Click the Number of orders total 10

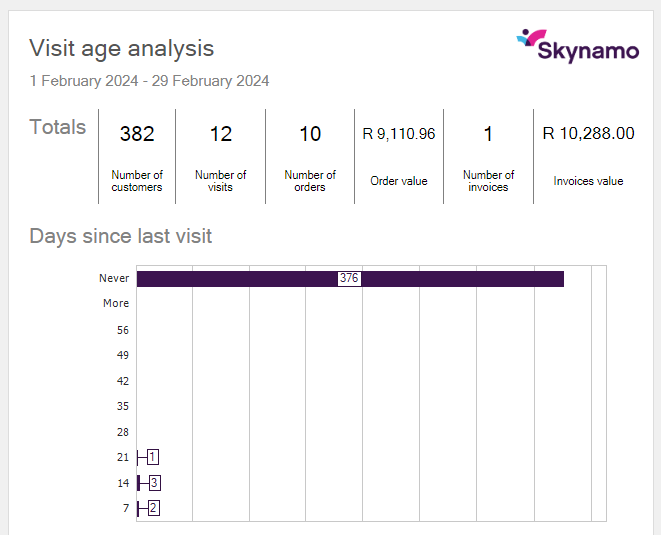310,134
